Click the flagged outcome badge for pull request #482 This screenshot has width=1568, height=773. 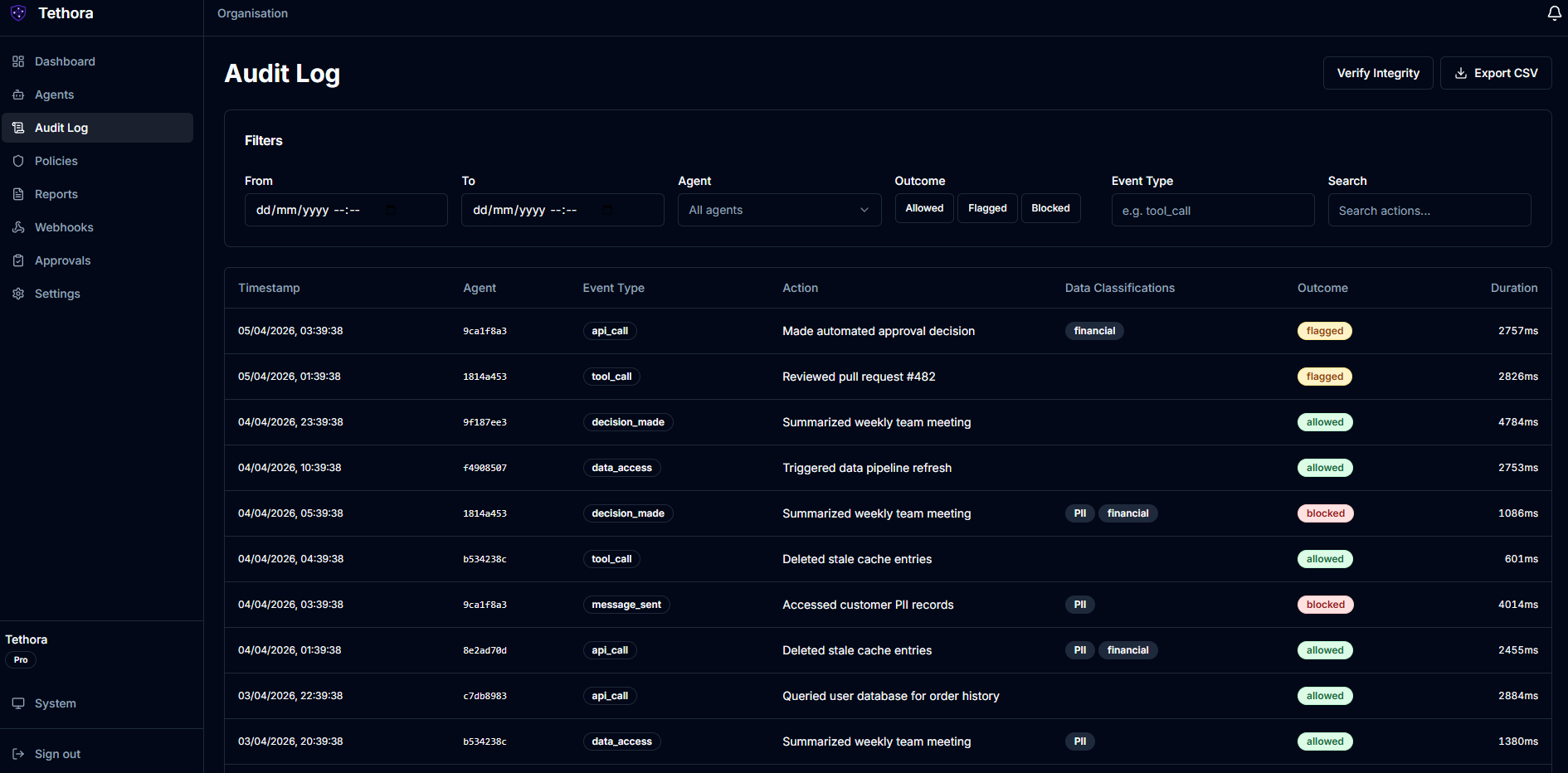pyautogui.click(x=1324, y=376)
